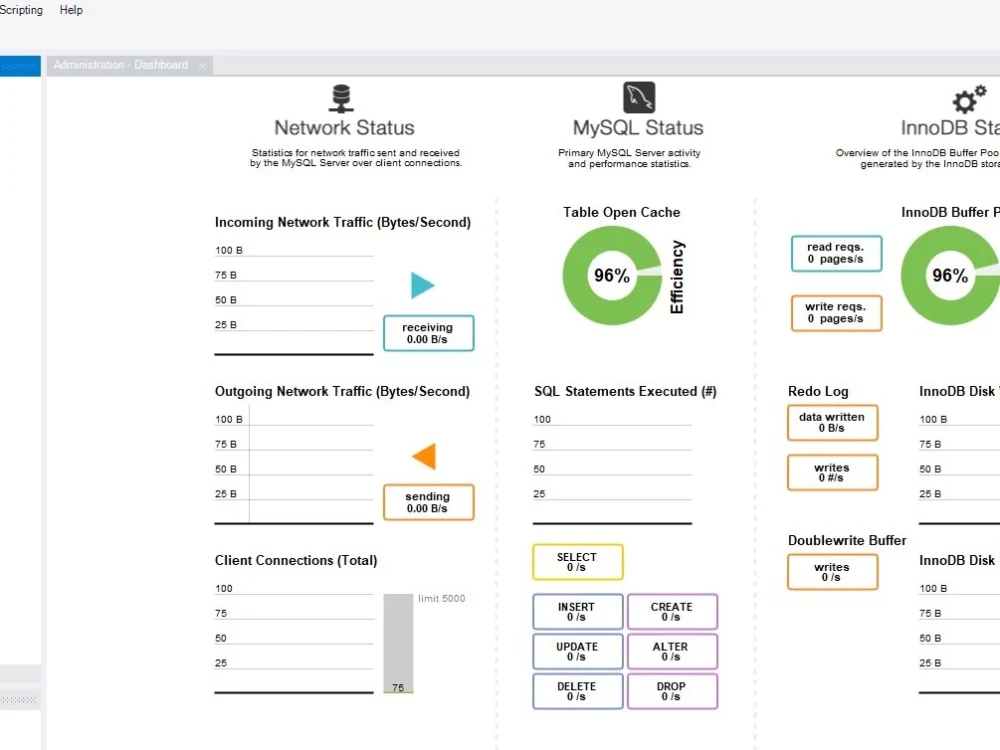The width and height of the screenshot is (1000, 750).
Task: Click the sending 0.00 B/s box
Action: click(x=429, y=502)
